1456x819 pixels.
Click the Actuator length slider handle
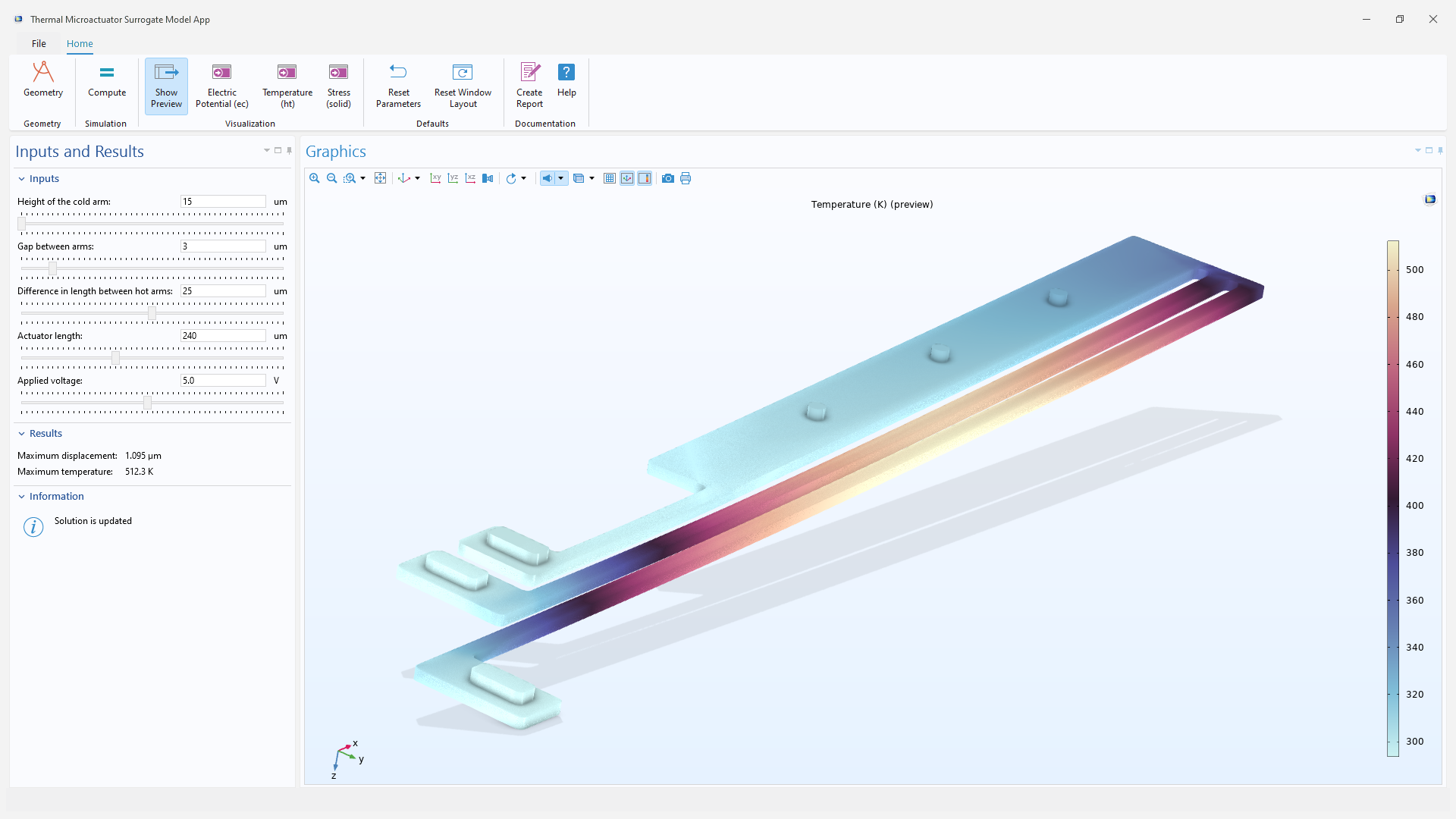[115, 359]
